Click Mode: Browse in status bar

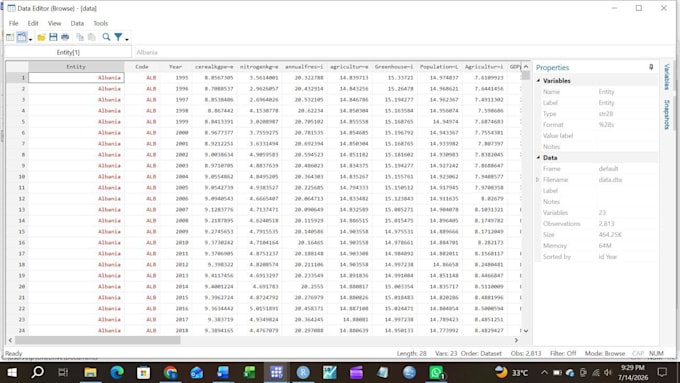point(605,354)
